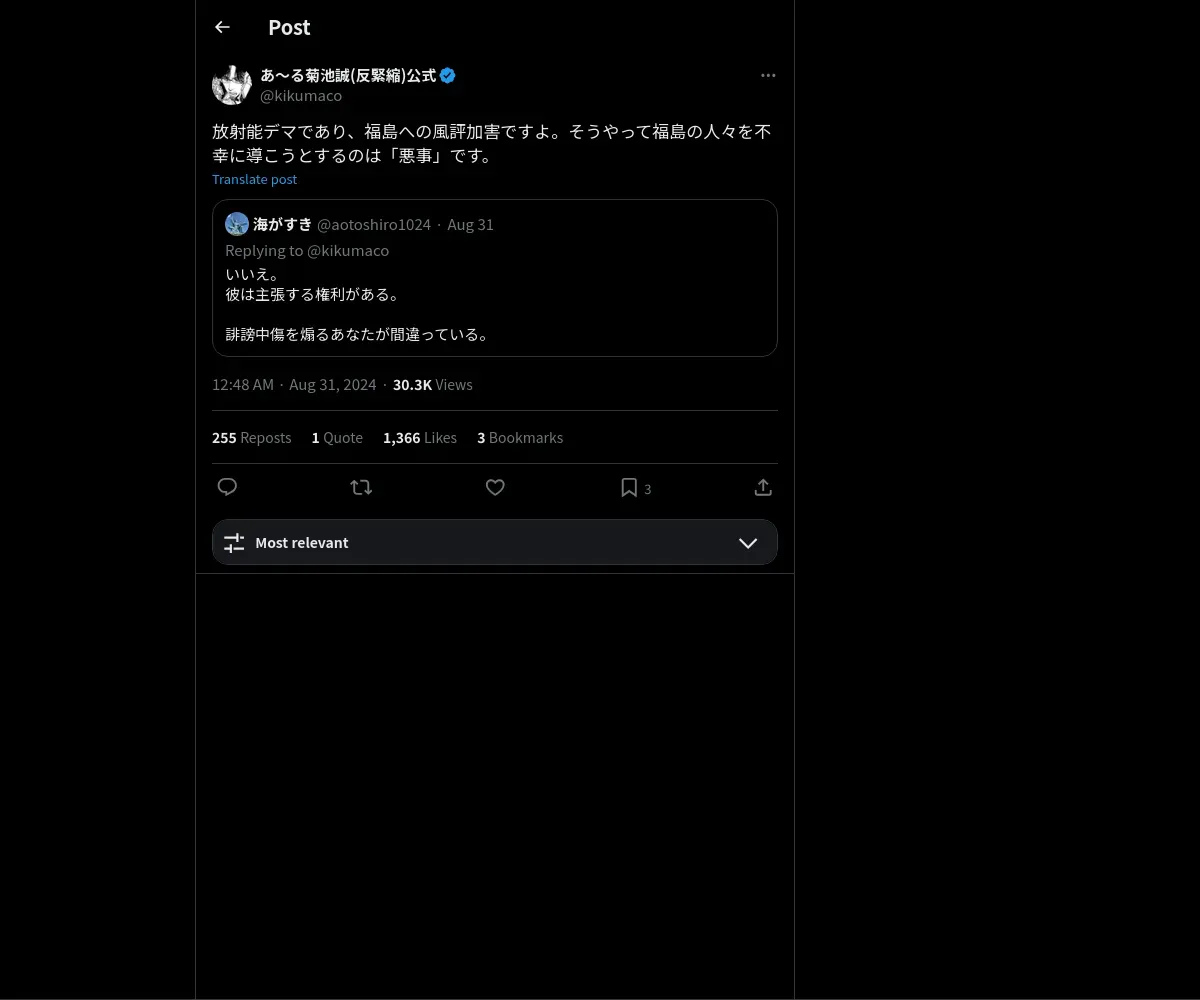Toggle the bookmark icon showing 3
This screenshot has width=1200, height=1000.
click(x=636, y=488)
